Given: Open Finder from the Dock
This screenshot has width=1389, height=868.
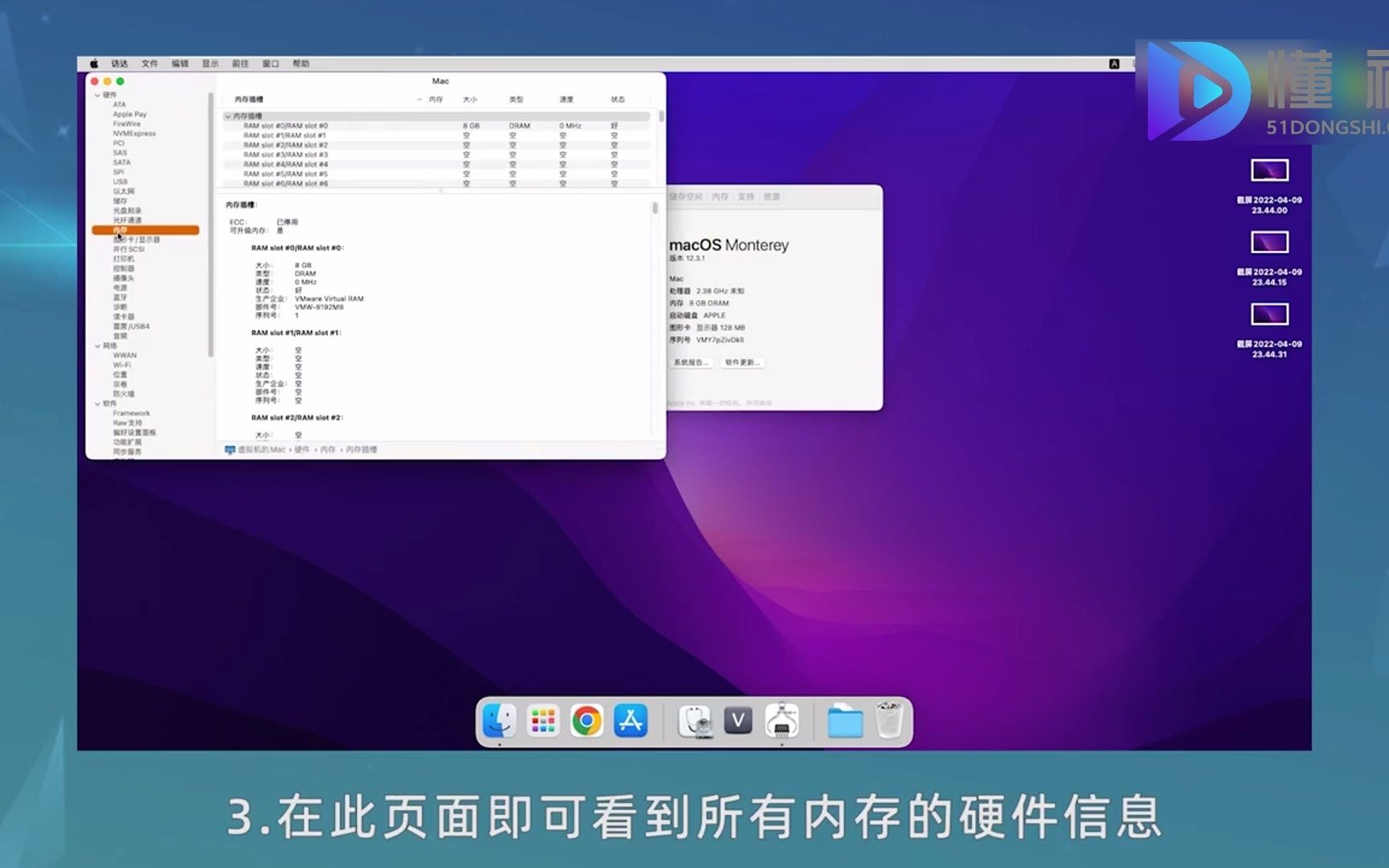Looking at the screenshot, I should [x=499, y=721].
